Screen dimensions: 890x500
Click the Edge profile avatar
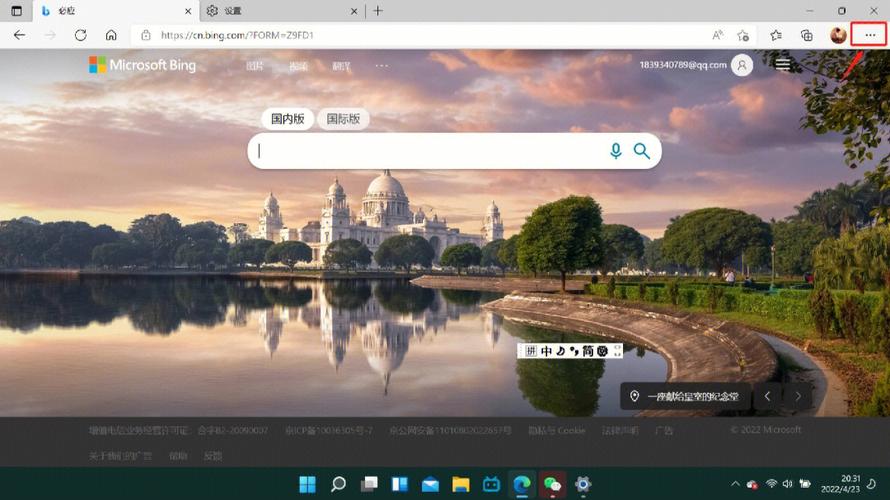point(838,35)
